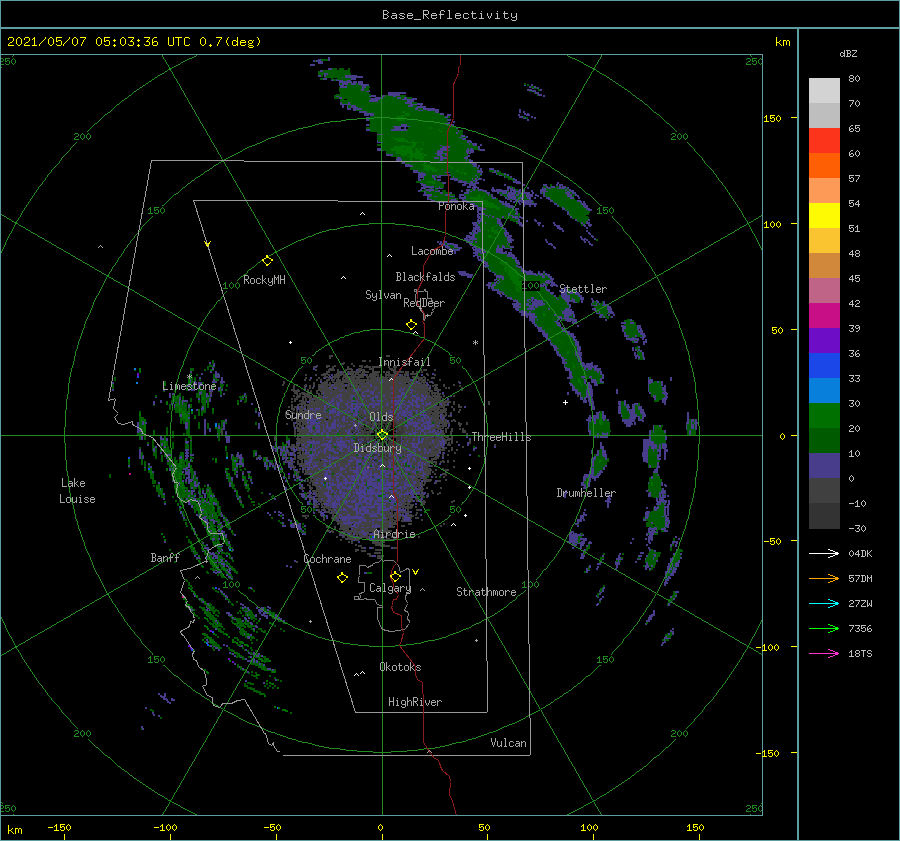
Task: Click the dBZ legend heading
Action: pos(848,53)
